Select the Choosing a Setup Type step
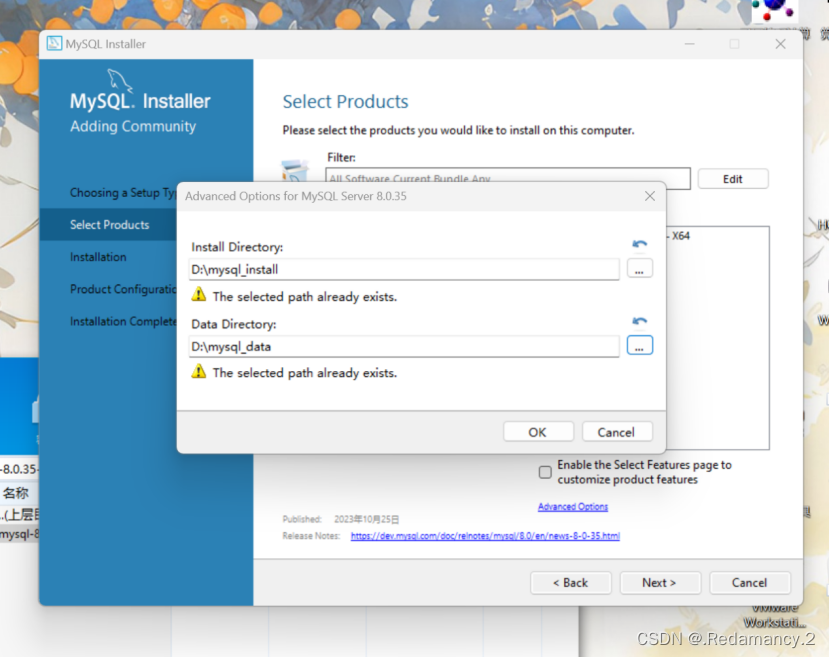The image size is (830, 658). 123,193
